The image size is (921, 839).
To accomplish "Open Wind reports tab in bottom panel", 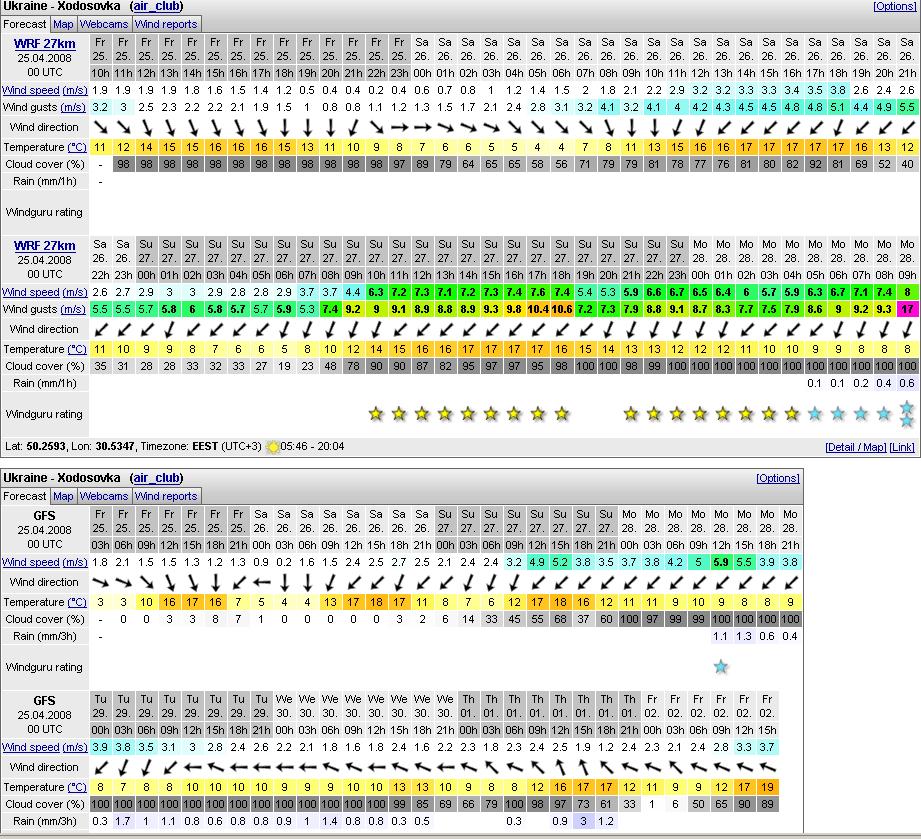I will tap(166, 496).
